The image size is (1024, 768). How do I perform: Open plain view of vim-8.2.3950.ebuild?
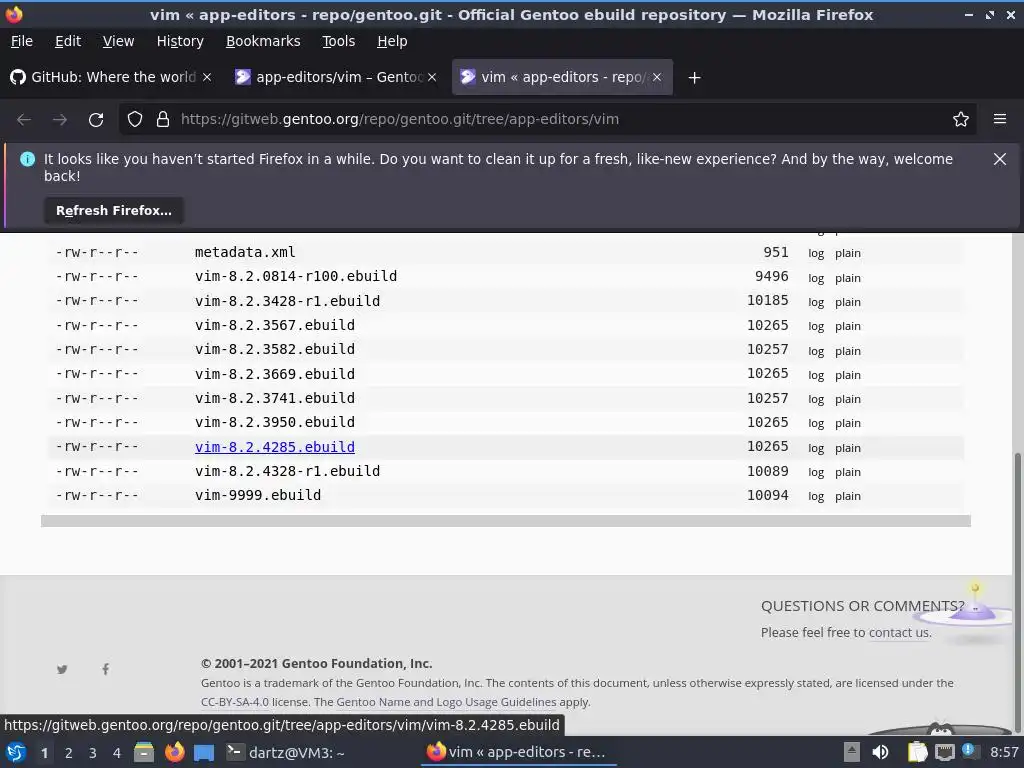[x=848, y=423]
